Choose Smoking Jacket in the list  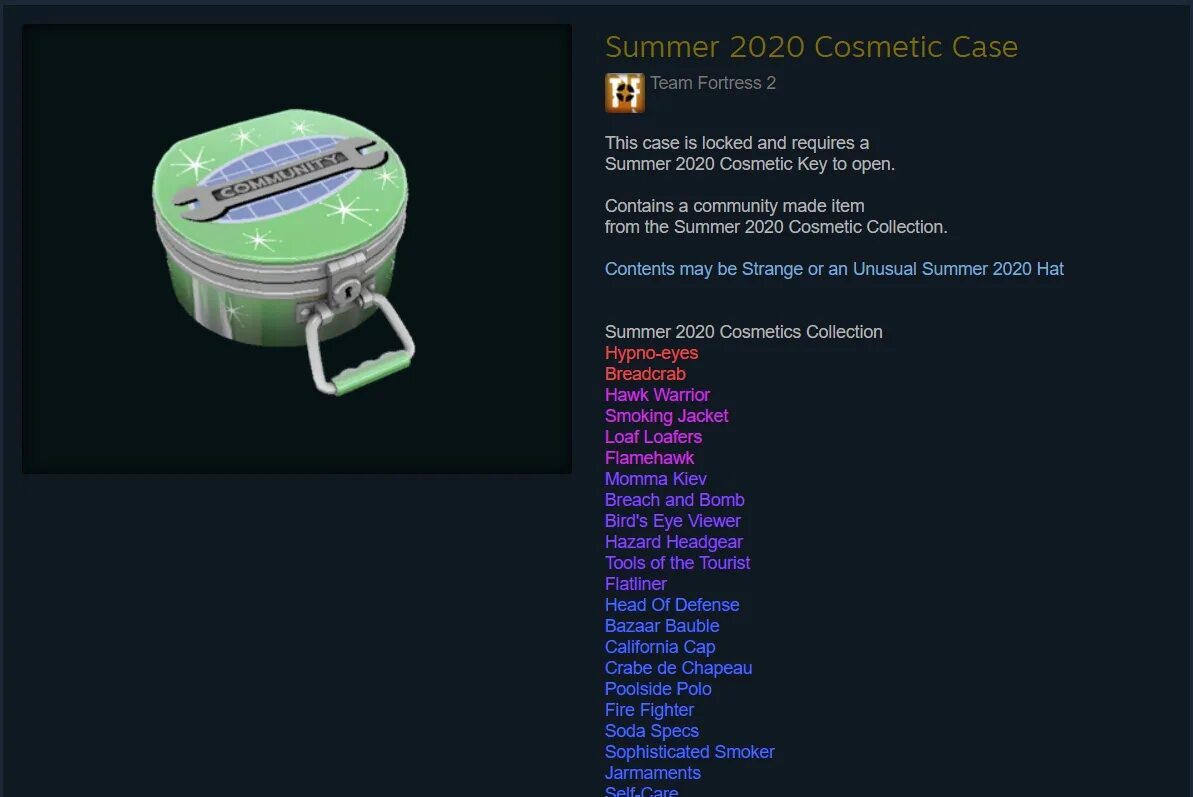pos(666,416)
